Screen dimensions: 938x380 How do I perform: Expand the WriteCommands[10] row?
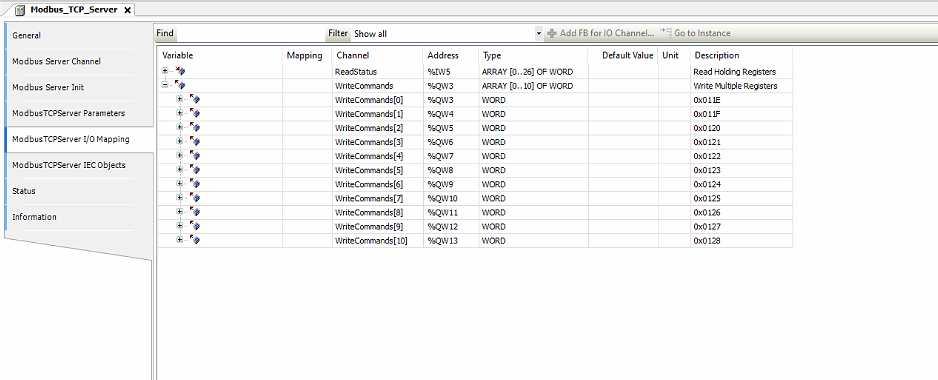(179, 240)
